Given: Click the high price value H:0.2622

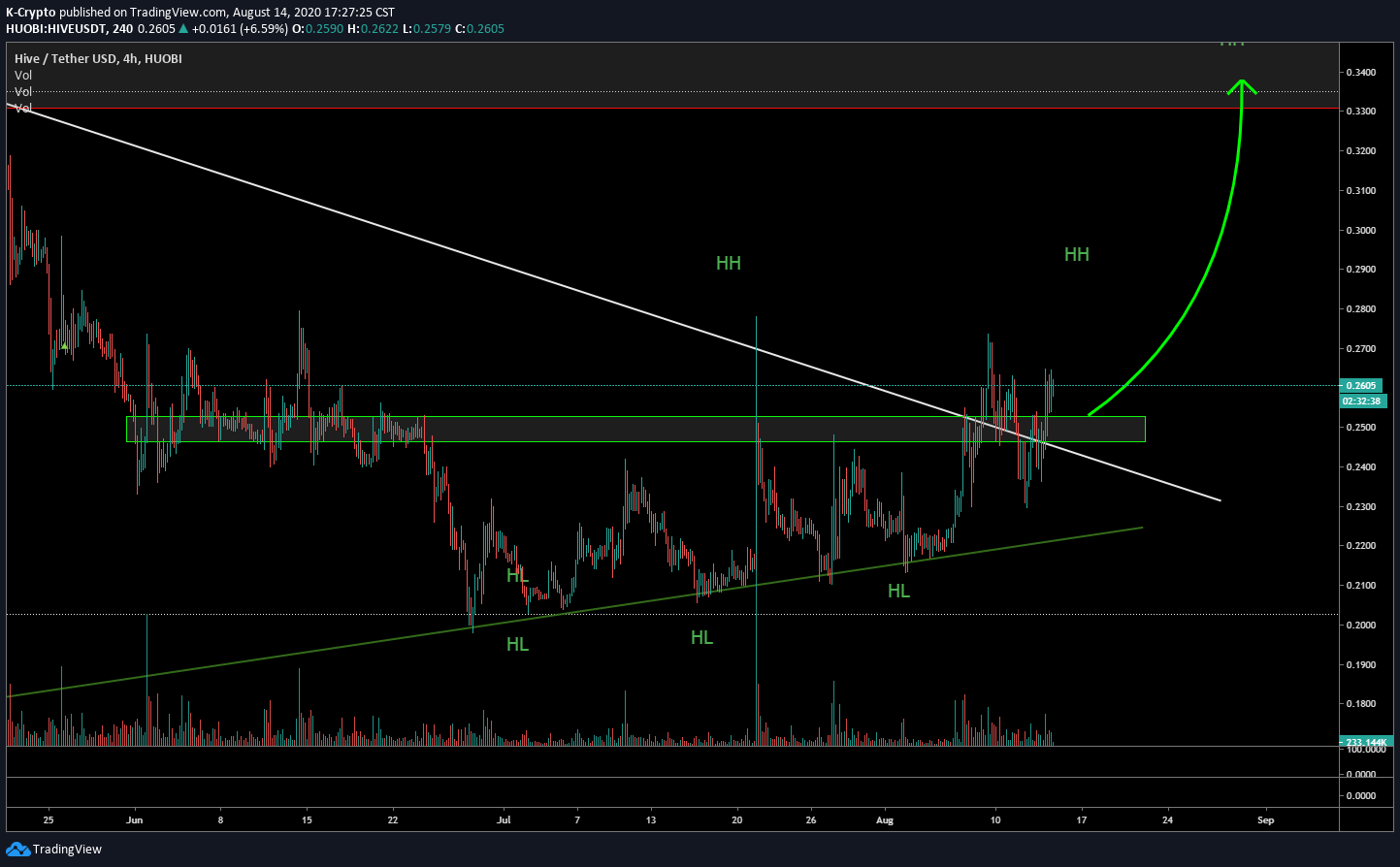Looking at the screenshot, I should click(374, 29).
